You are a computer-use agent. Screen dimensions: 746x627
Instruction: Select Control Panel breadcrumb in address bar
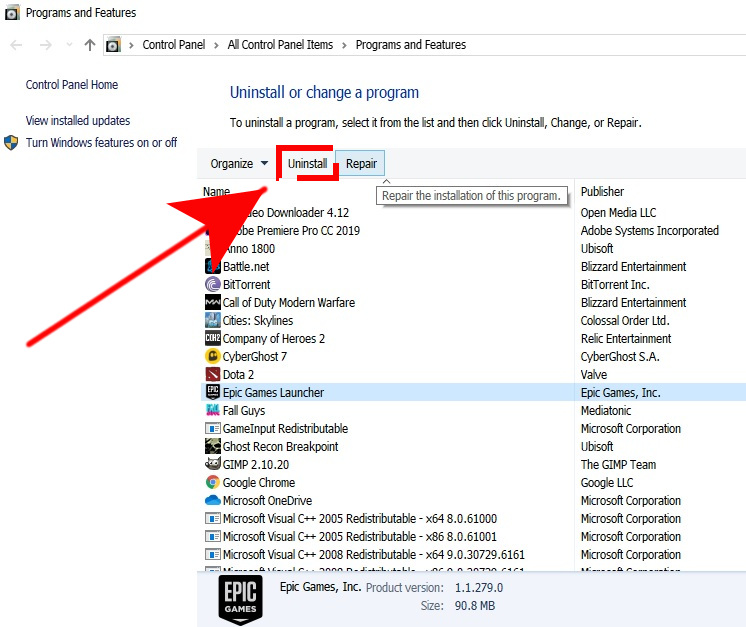point(174,45)
